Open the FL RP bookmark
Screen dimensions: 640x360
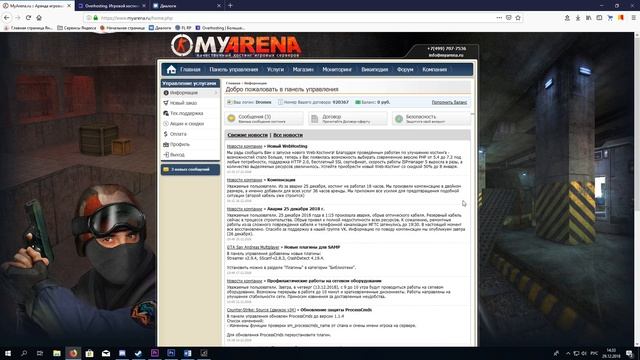183,28
